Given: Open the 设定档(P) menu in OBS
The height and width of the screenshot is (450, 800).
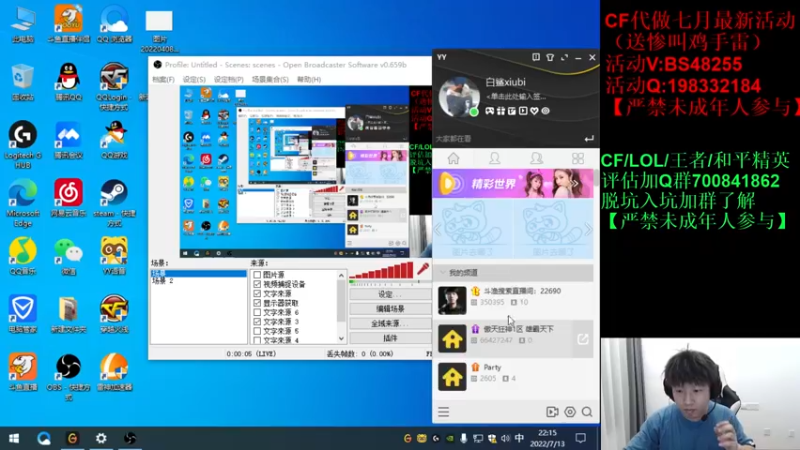Looking at the screenshot, I should pyautogui.click(x=228, y=80).
